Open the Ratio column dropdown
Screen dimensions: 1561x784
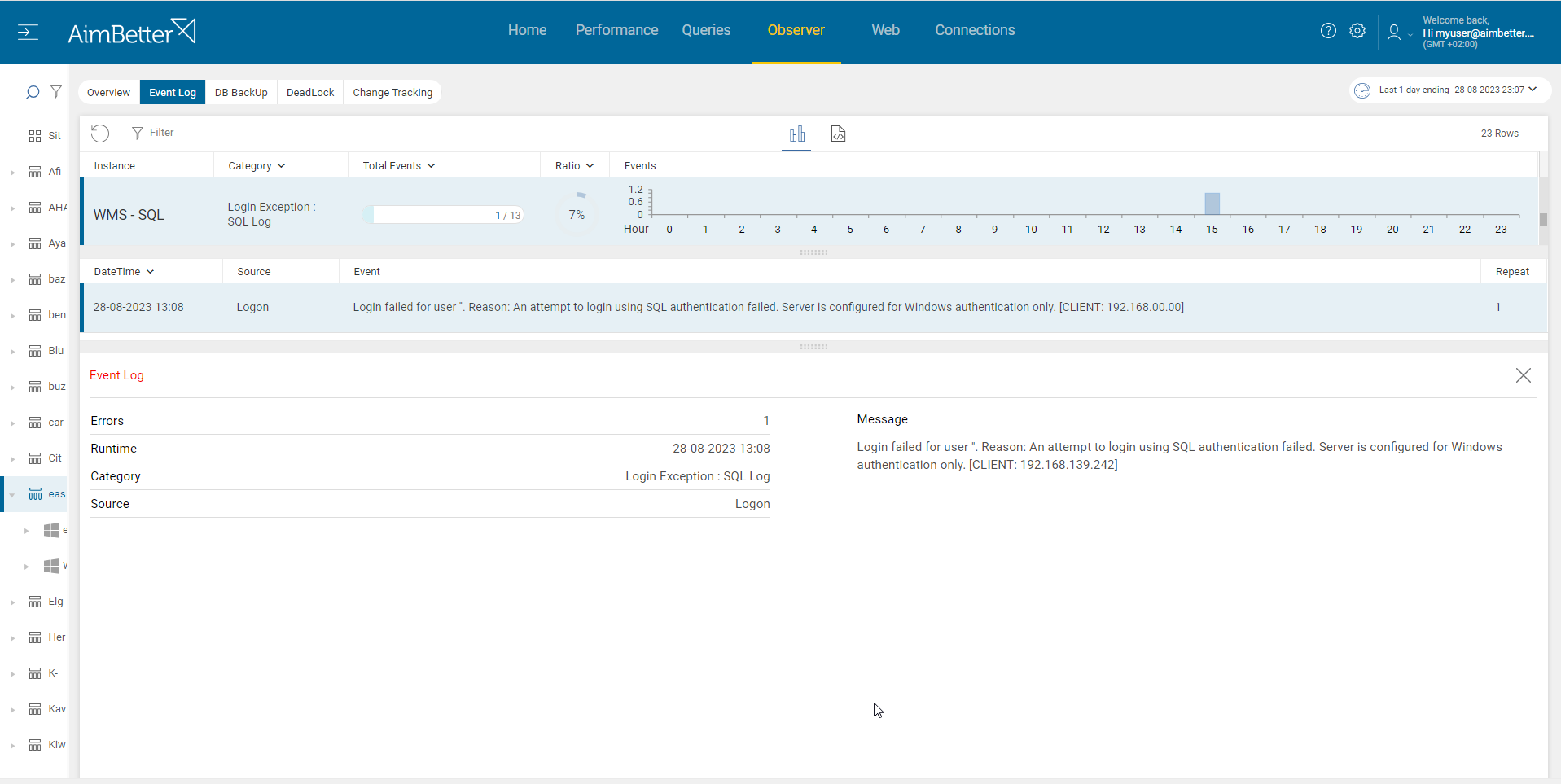590,166
